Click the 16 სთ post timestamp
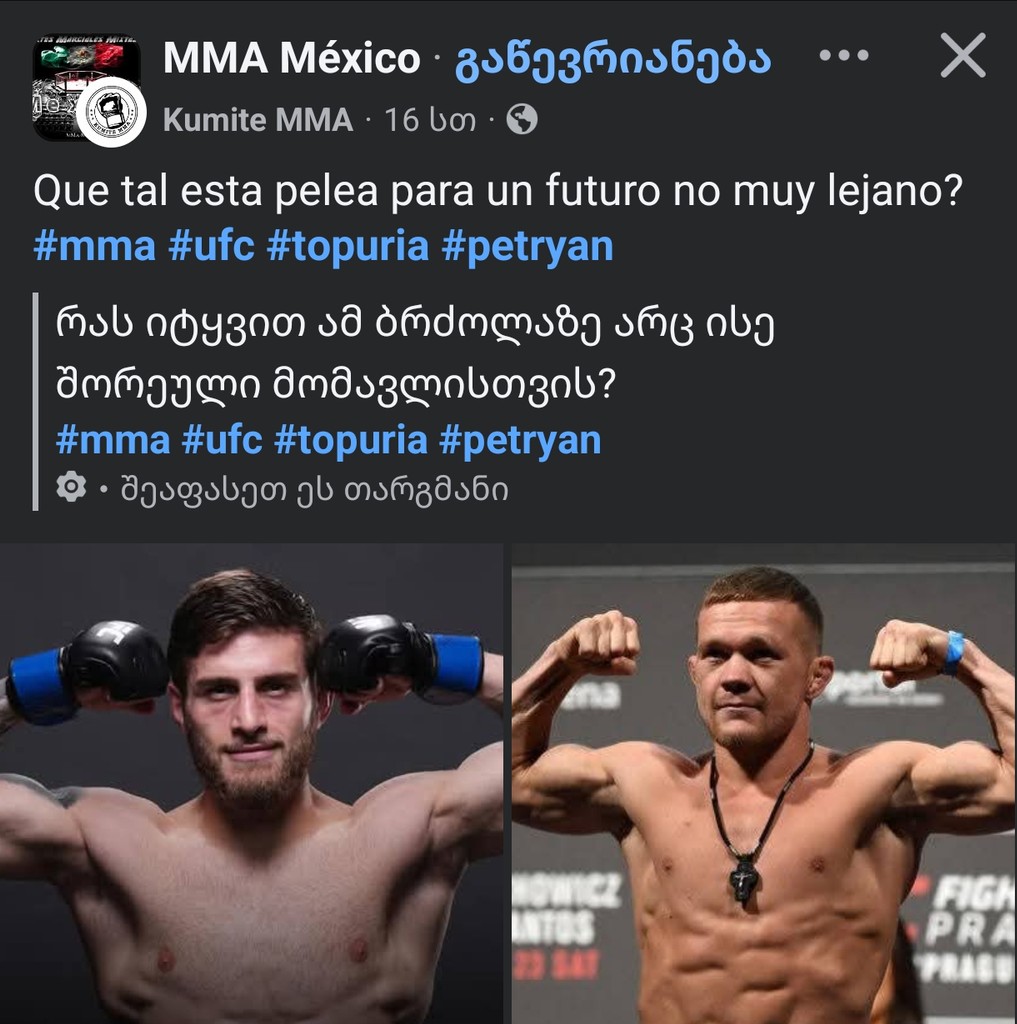Image resolution: width=1017 pixels, height=1024 pixels. tap(430, 120)
